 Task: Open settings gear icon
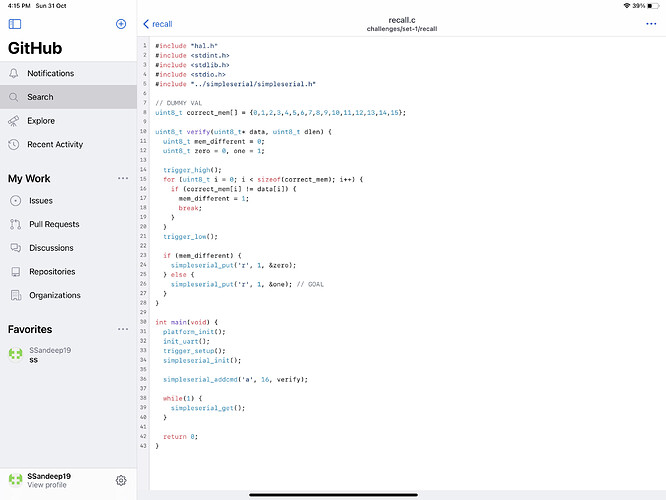point(121,480)
